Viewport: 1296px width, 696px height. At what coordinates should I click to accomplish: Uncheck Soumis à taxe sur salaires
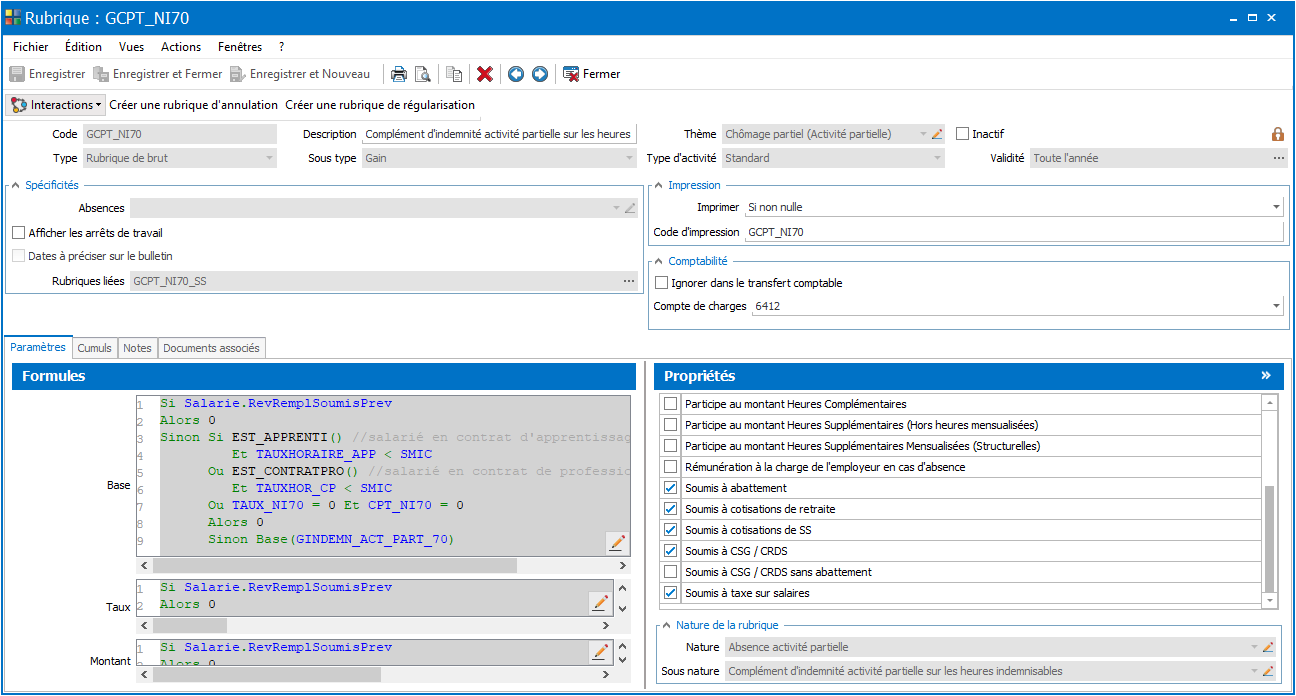coord(671,593)
